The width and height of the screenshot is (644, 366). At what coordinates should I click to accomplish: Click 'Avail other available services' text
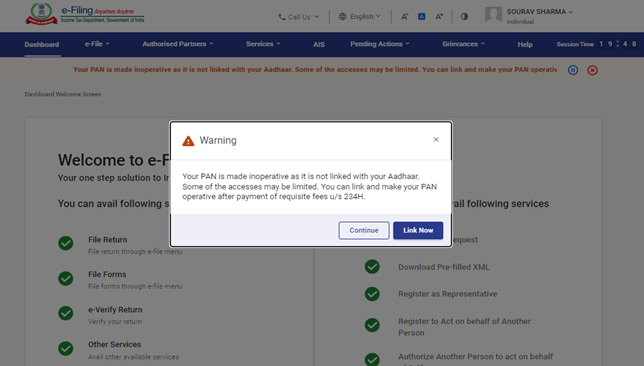(x=133, y=357)
